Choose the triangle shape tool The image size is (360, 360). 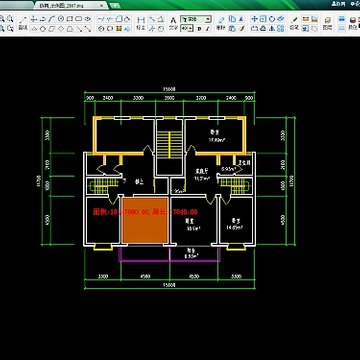point(34,29)
